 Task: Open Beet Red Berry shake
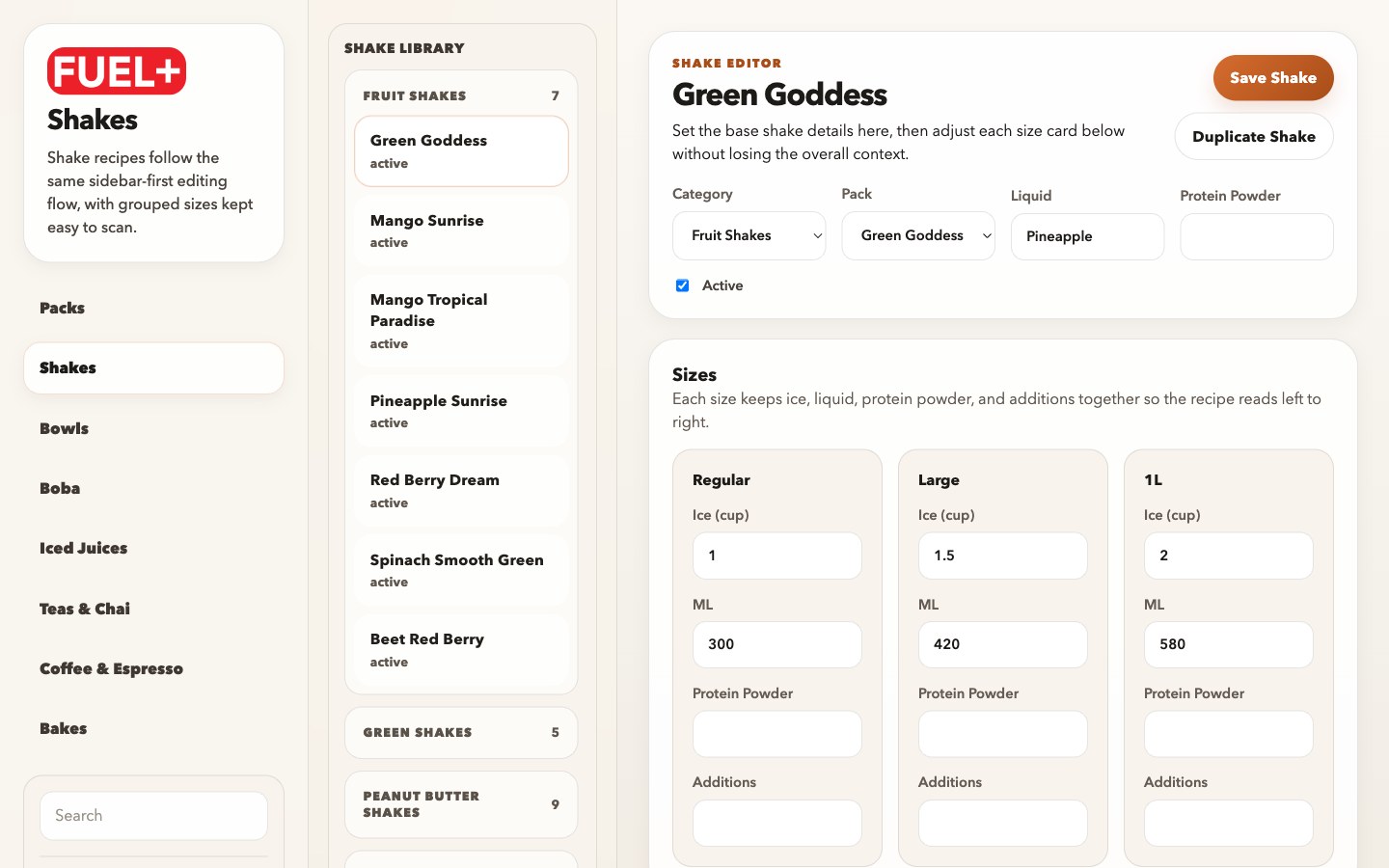pyautogui.click(x=461, y=650)
